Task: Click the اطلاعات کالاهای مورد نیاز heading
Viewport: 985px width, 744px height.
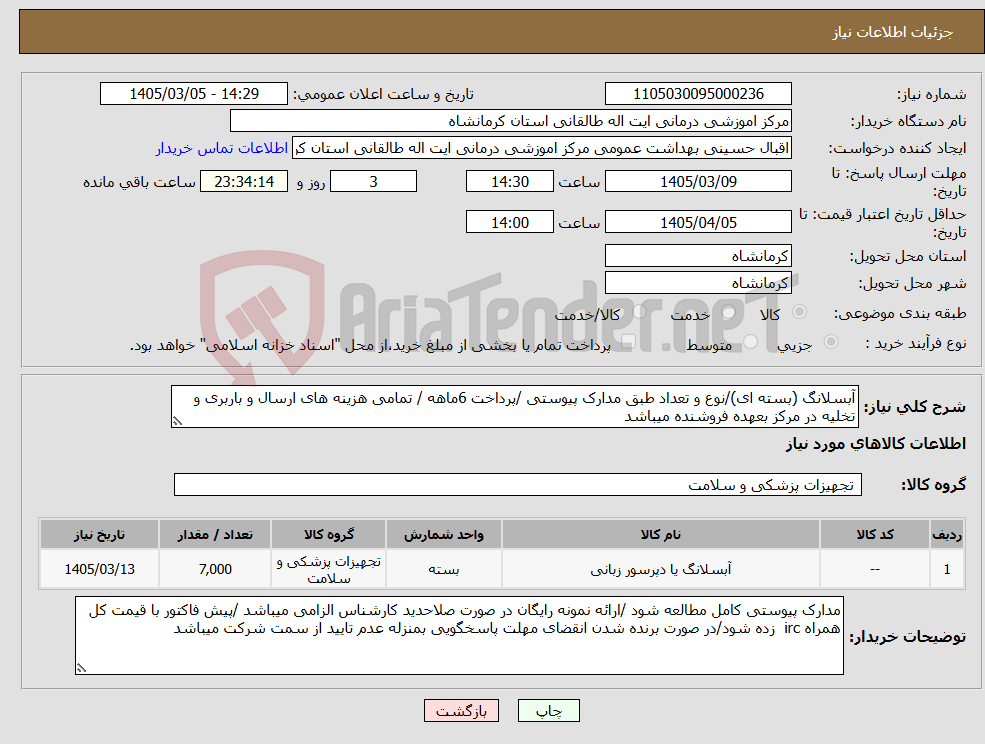Action: [876, 444]
